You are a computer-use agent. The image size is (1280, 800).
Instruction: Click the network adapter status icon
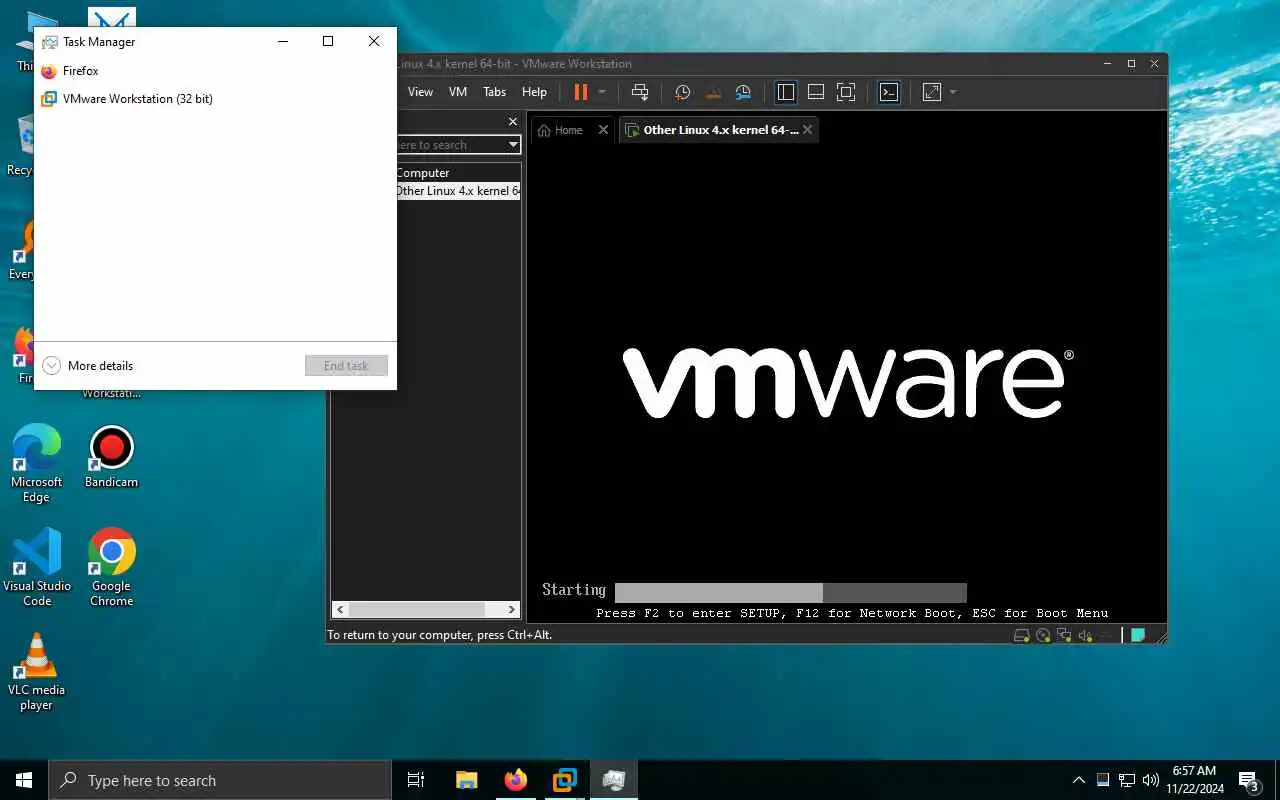[1064, 635]
